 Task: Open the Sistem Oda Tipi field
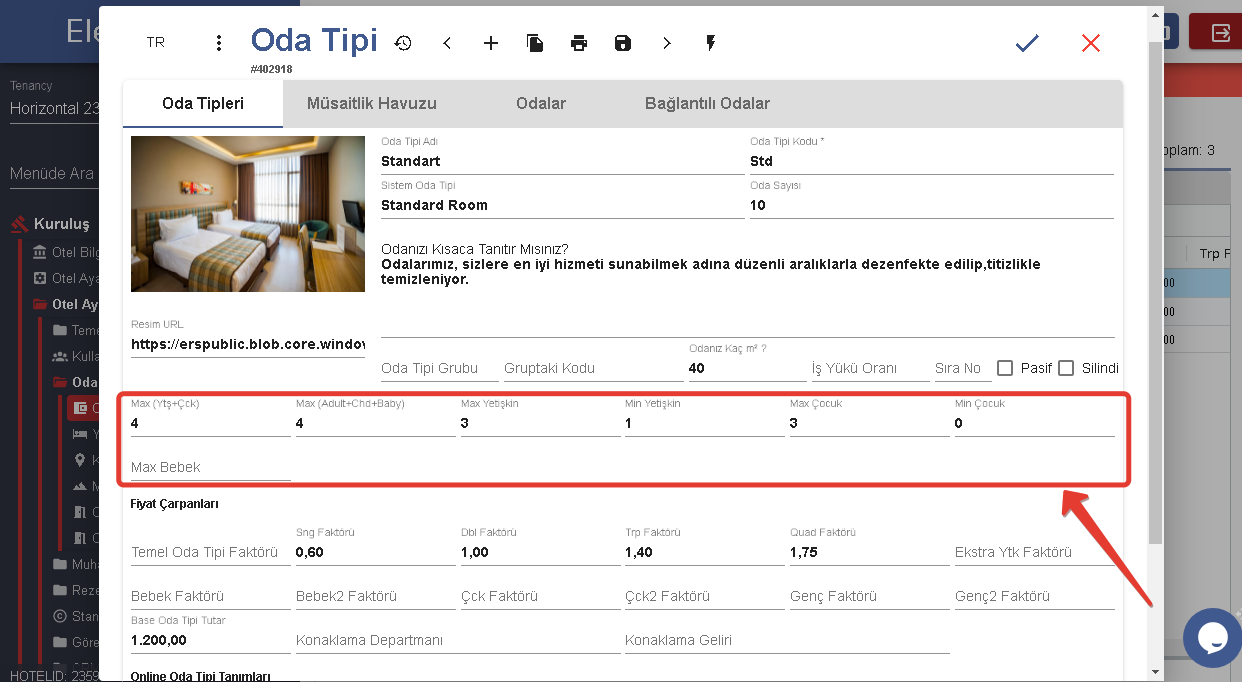click(562, 205)
